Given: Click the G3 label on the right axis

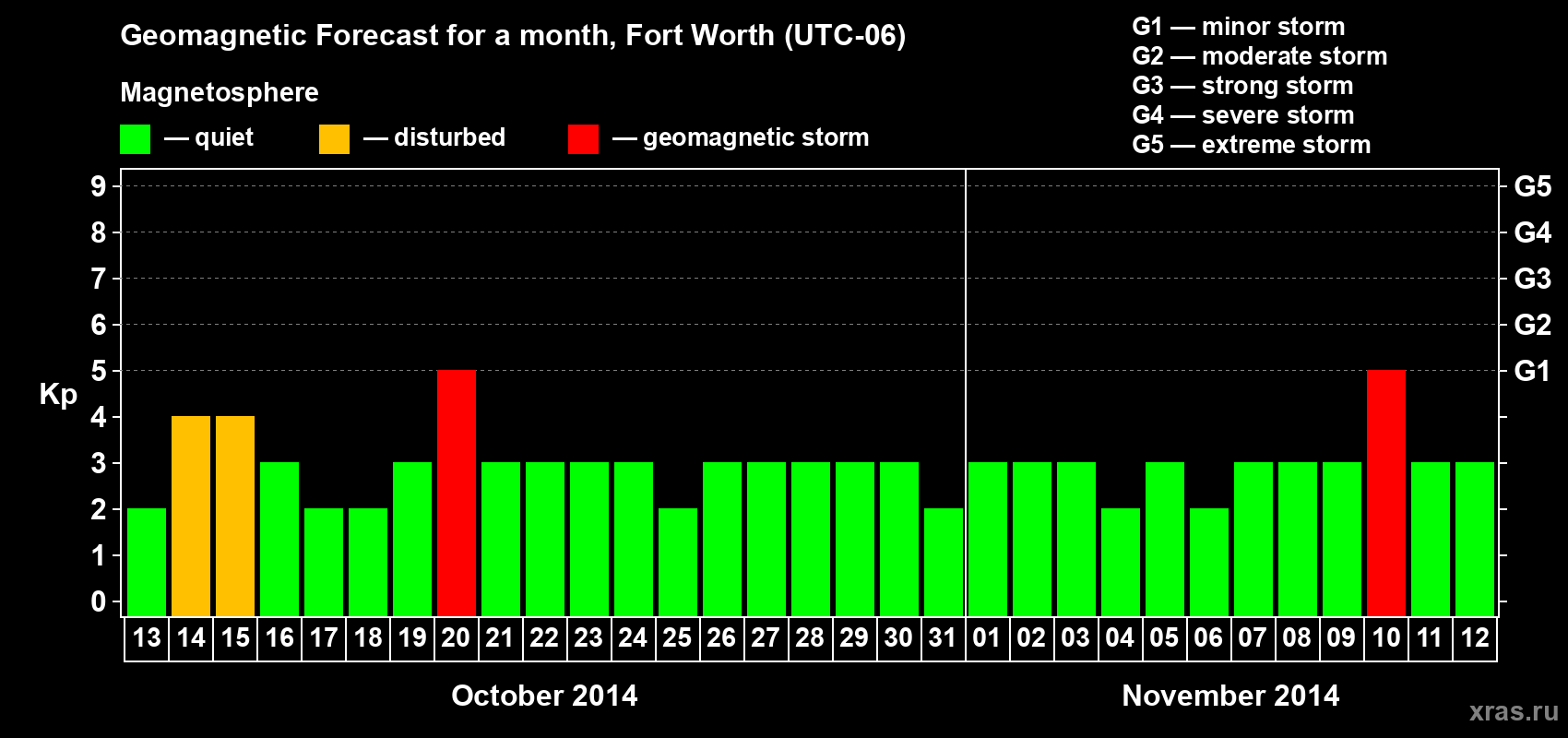Looking at the screenshot, I should click(x=1533, y=279).
